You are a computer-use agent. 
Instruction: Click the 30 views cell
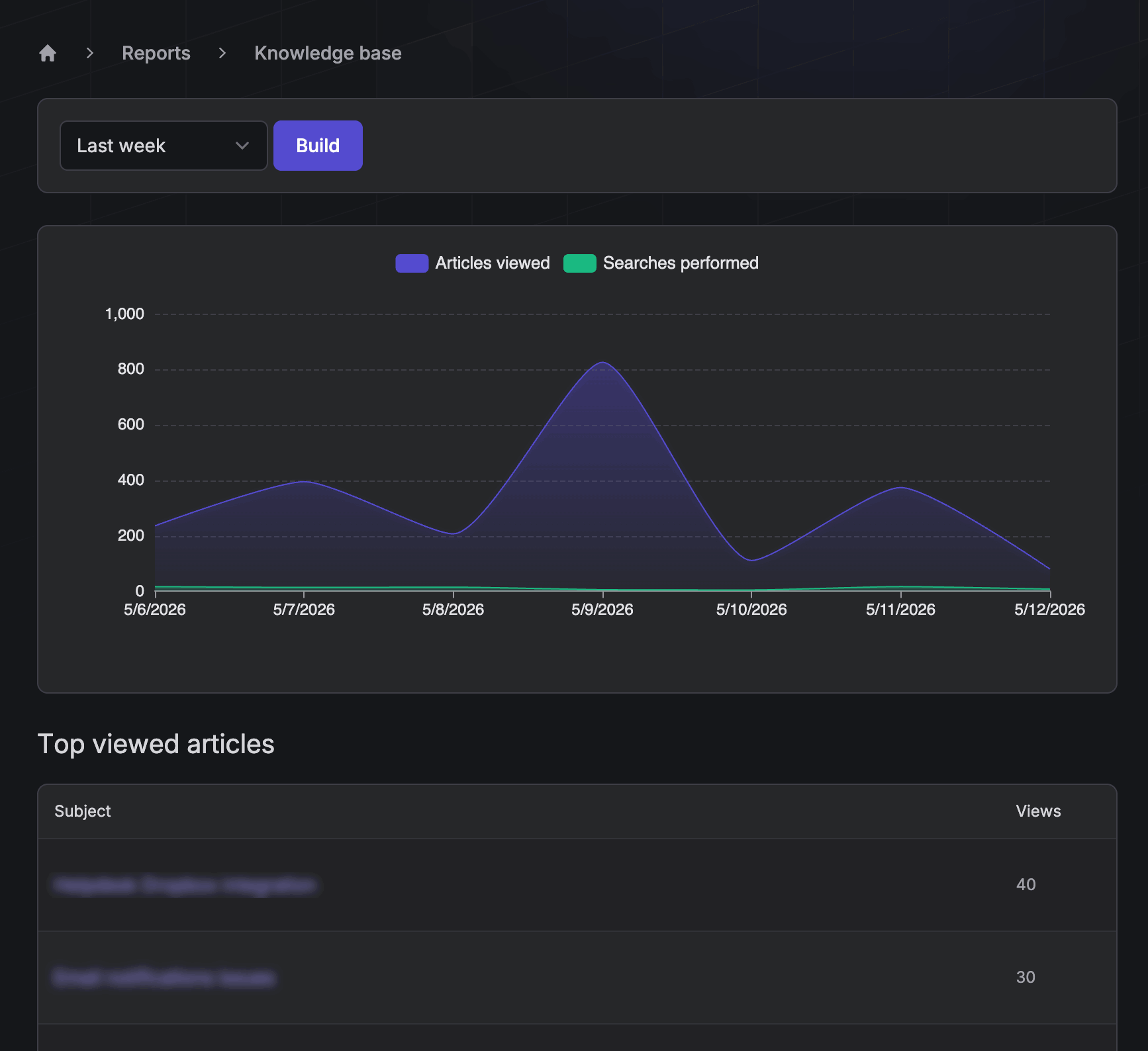pos(1026,978)
